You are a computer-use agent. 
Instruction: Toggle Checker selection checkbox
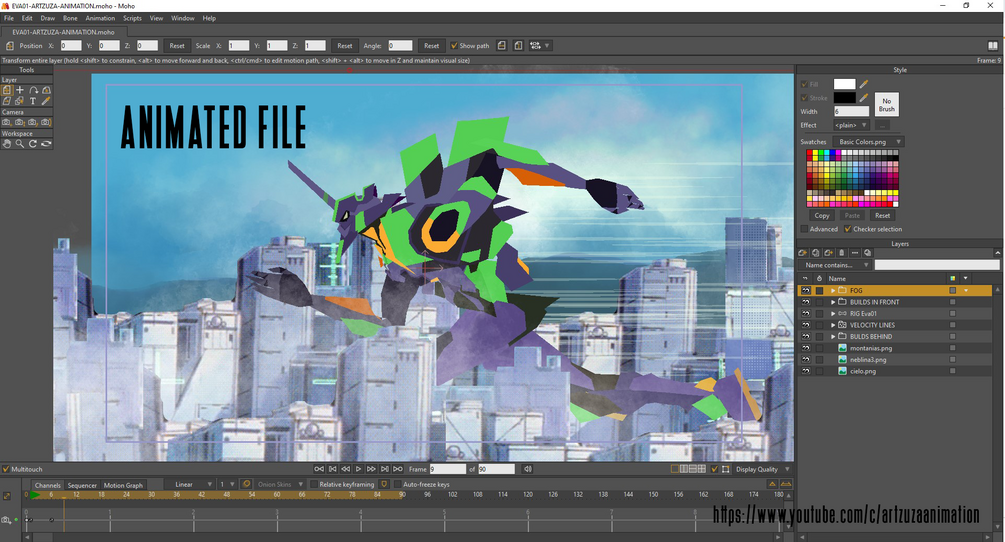click(848, 229)
